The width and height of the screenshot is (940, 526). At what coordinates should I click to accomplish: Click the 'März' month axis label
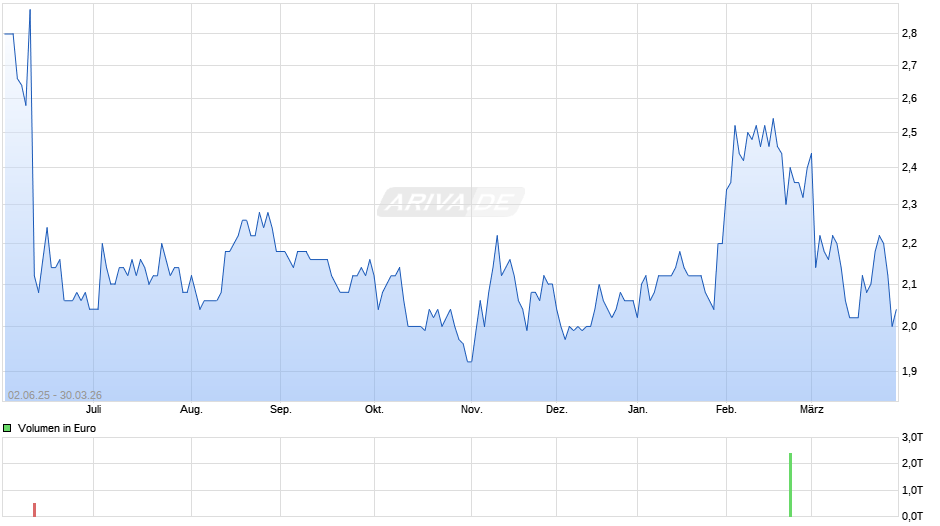812,410
